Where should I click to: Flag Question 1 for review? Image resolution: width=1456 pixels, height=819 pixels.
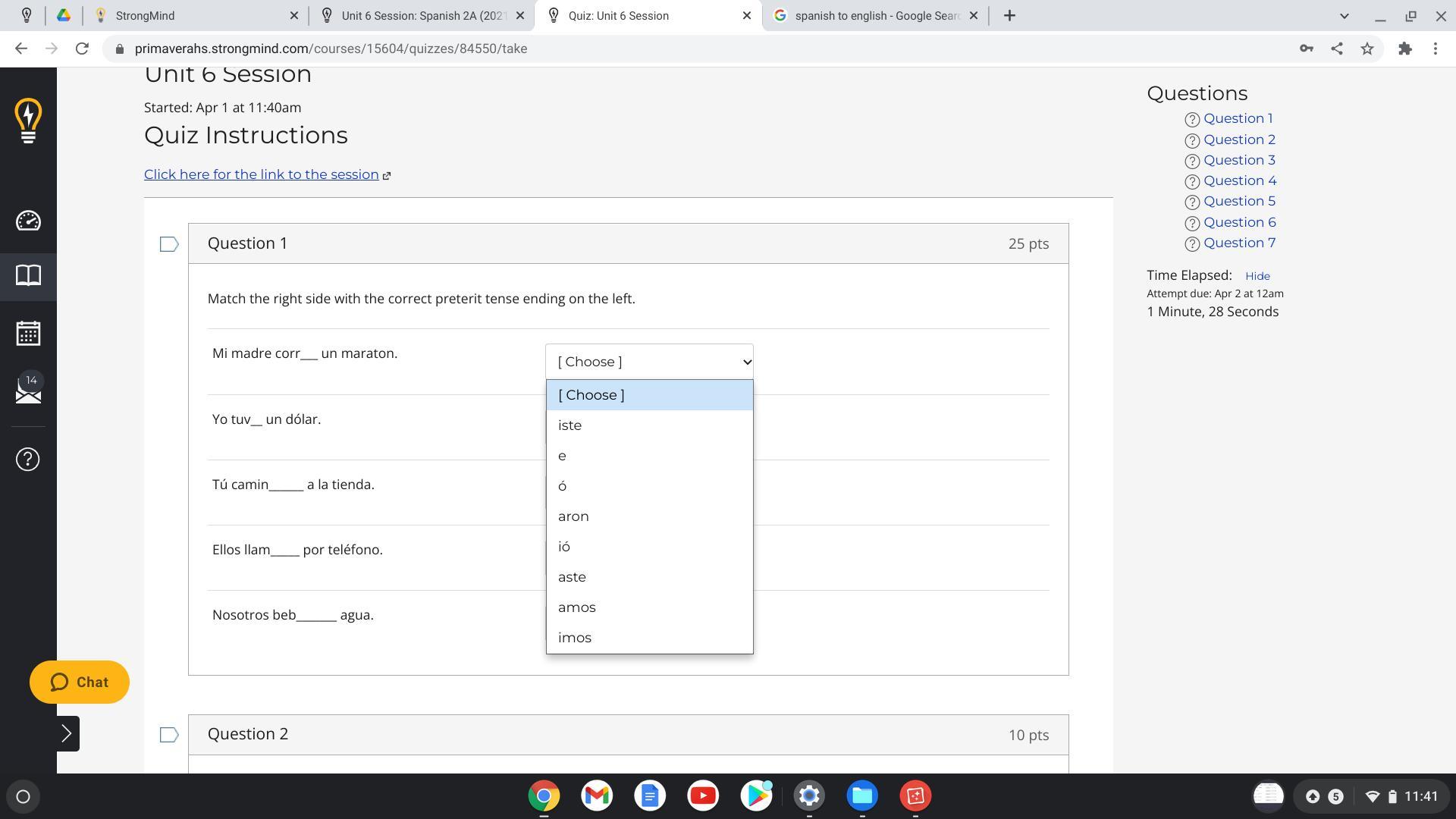[168, 244]
